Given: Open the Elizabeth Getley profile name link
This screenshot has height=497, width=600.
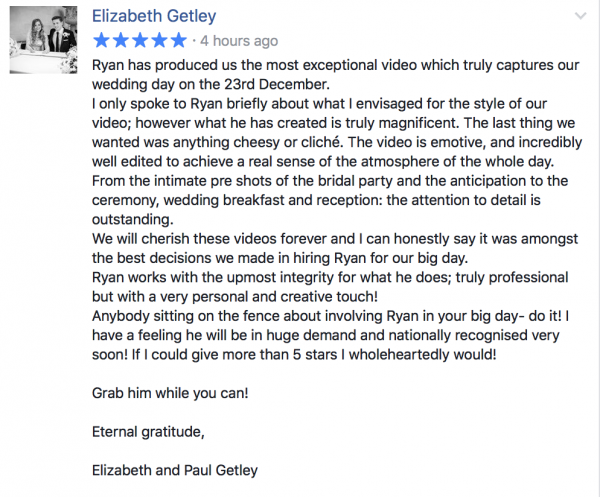Looking at the screenshot, I should (153, 17).
